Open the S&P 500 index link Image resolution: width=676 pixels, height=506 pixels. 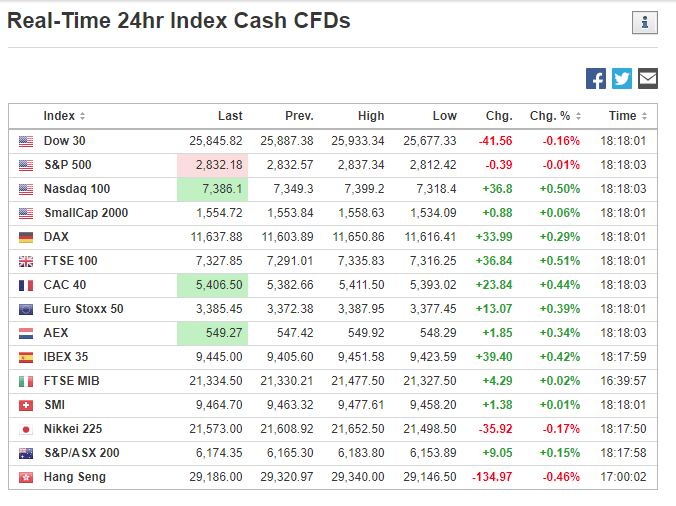coord(67,165)
